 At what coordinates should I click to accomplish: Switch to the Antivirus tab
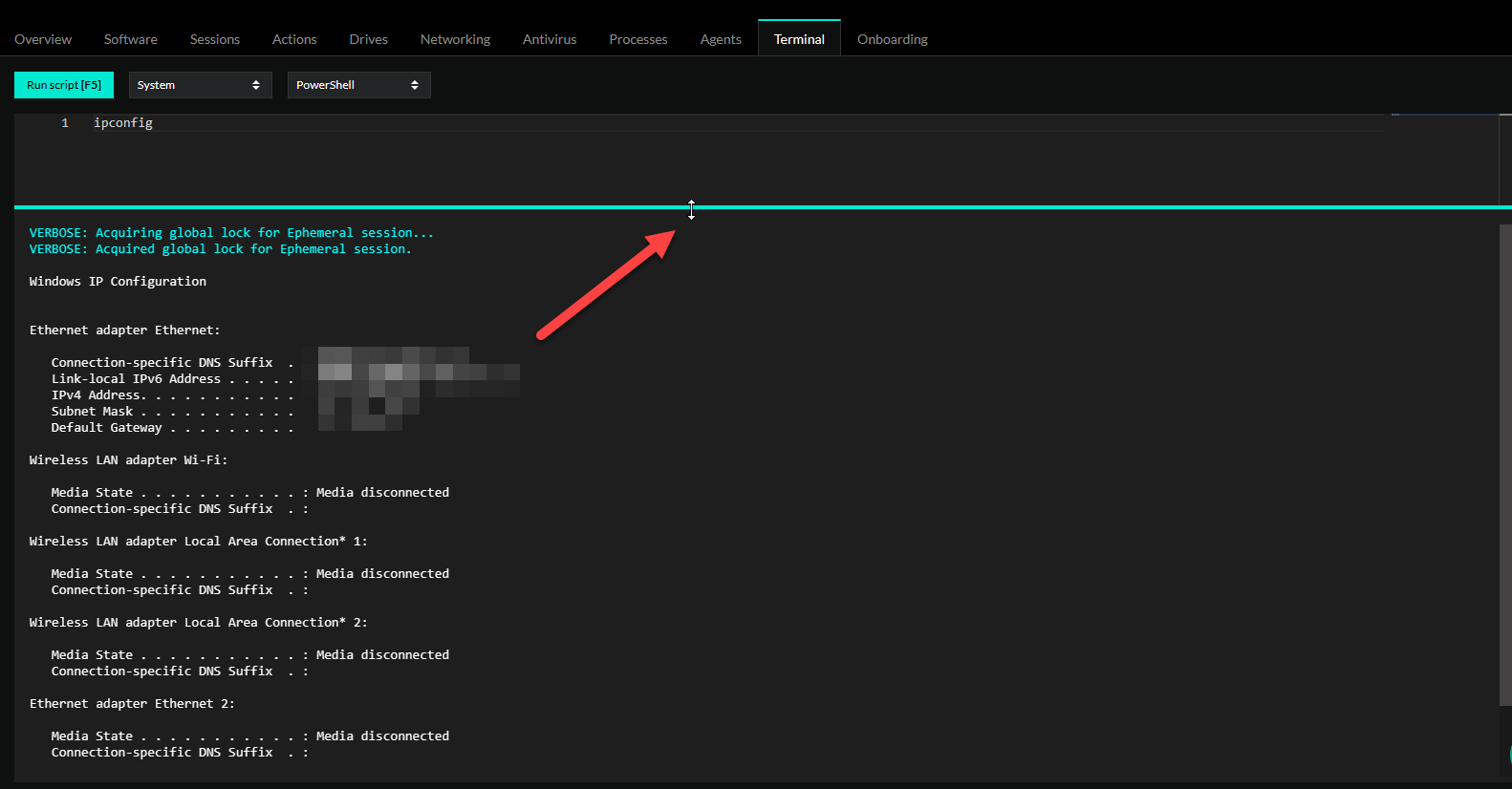(x=550, y=39)
